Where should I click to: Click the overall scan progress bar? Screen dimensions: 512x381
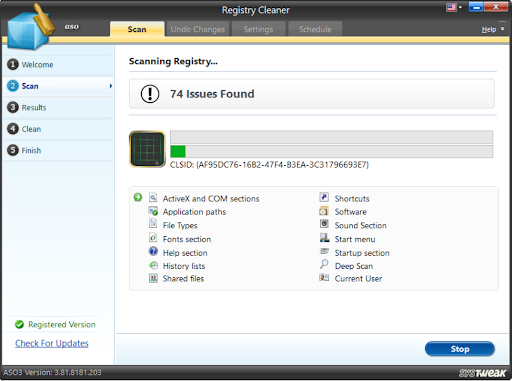click(x=331, y=137)
